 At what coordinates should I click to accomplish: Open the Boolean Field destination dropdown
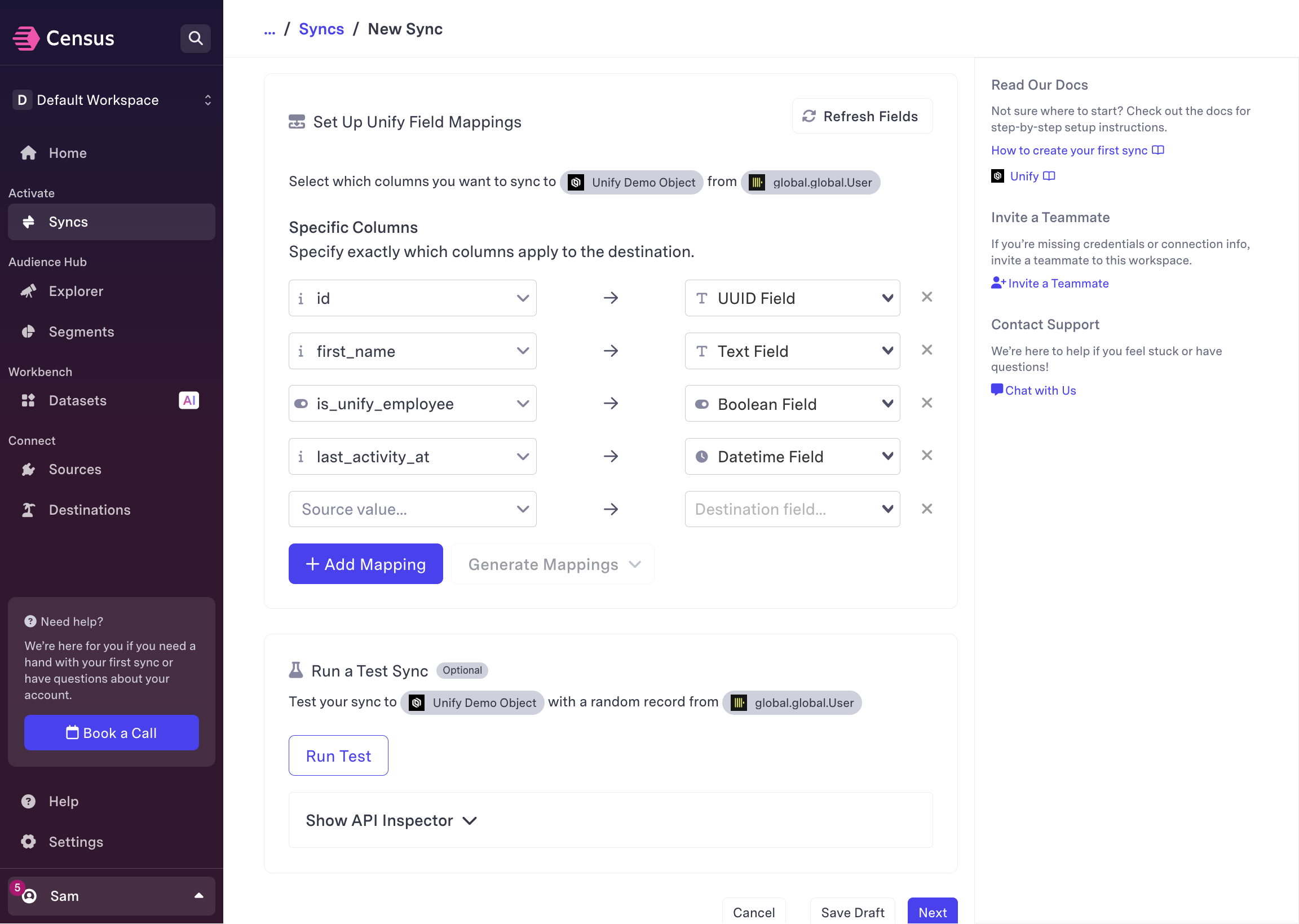792,404
